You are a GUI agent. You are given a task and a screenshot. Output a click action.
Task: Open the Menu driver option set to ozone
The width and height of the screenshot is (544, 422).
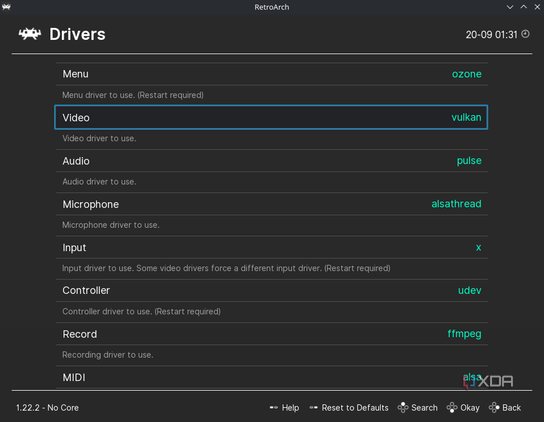(272, 74)
